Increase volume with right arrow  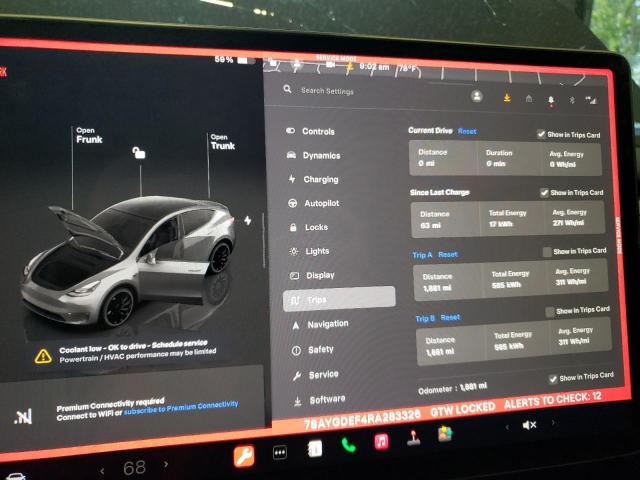pyautogui.click(x=553, y=423)
